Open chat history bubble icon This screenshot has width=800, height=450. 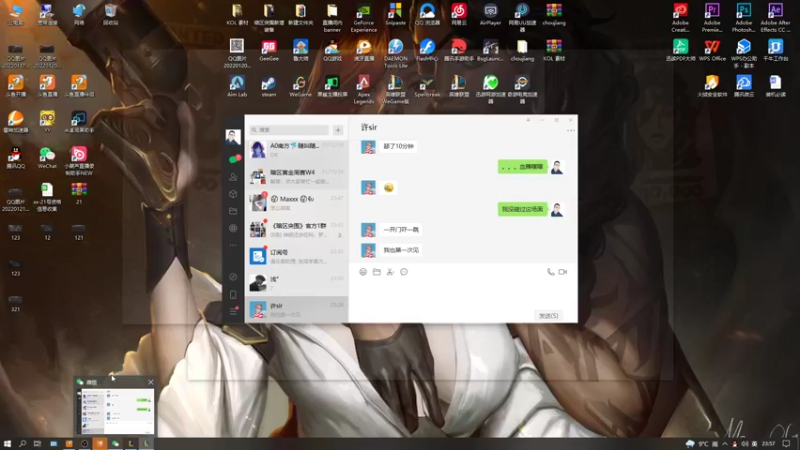pyautogui.click(x=404, y=272)
